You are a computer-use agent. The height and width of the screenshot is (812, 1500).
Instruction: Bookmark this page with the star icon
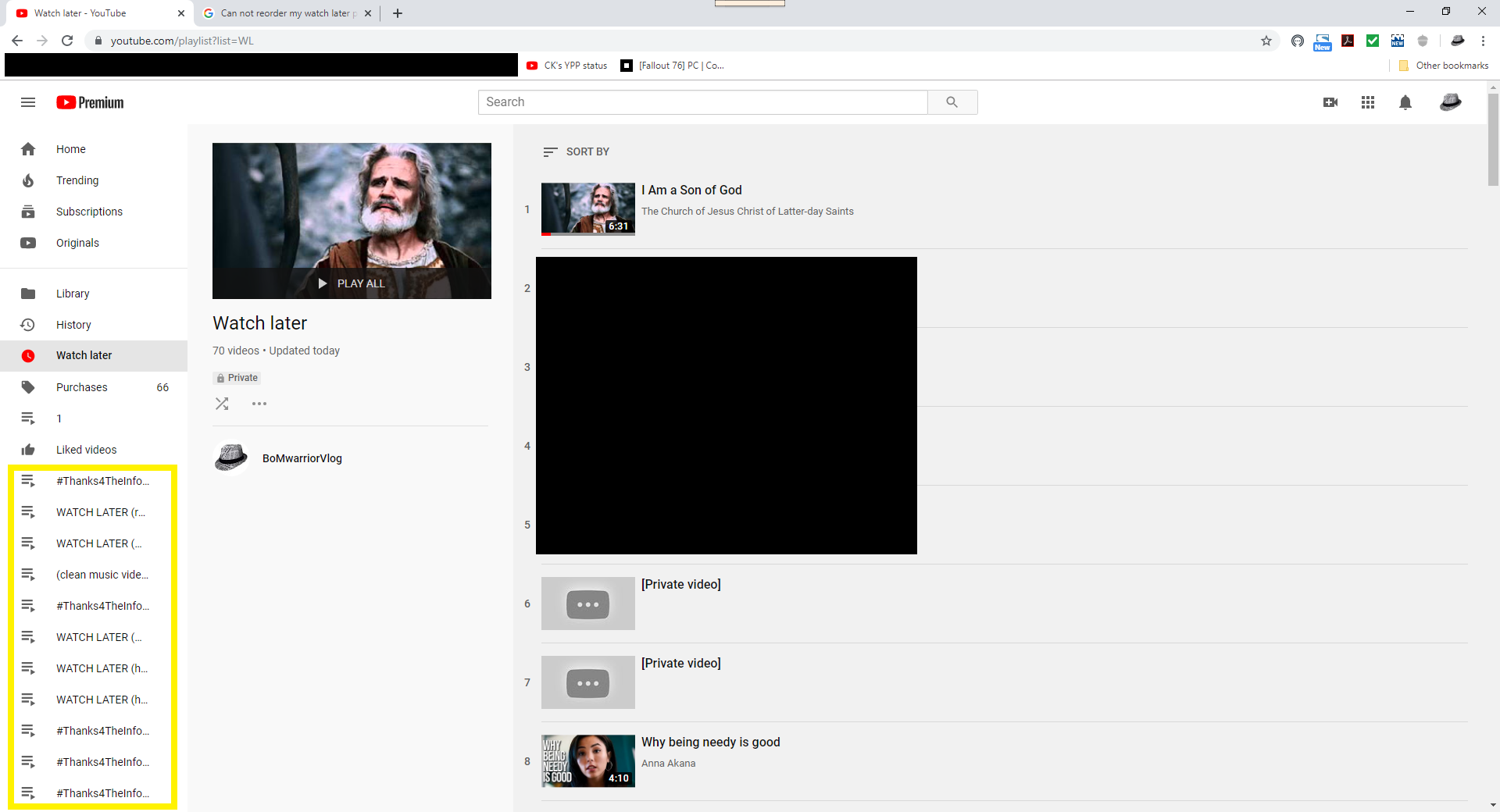pos(1266,41)
